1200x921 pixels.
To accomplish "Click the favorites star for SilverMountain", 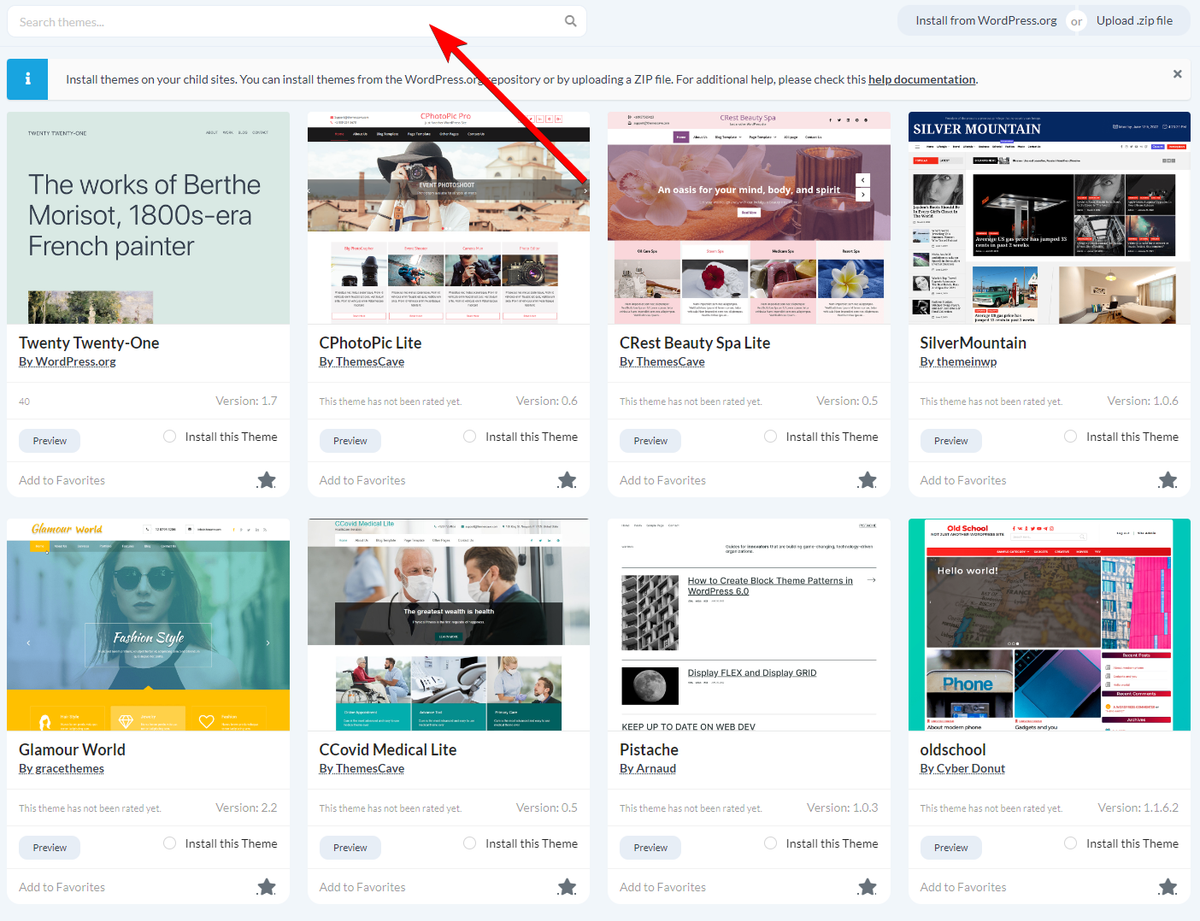I will pos(1167,480).
